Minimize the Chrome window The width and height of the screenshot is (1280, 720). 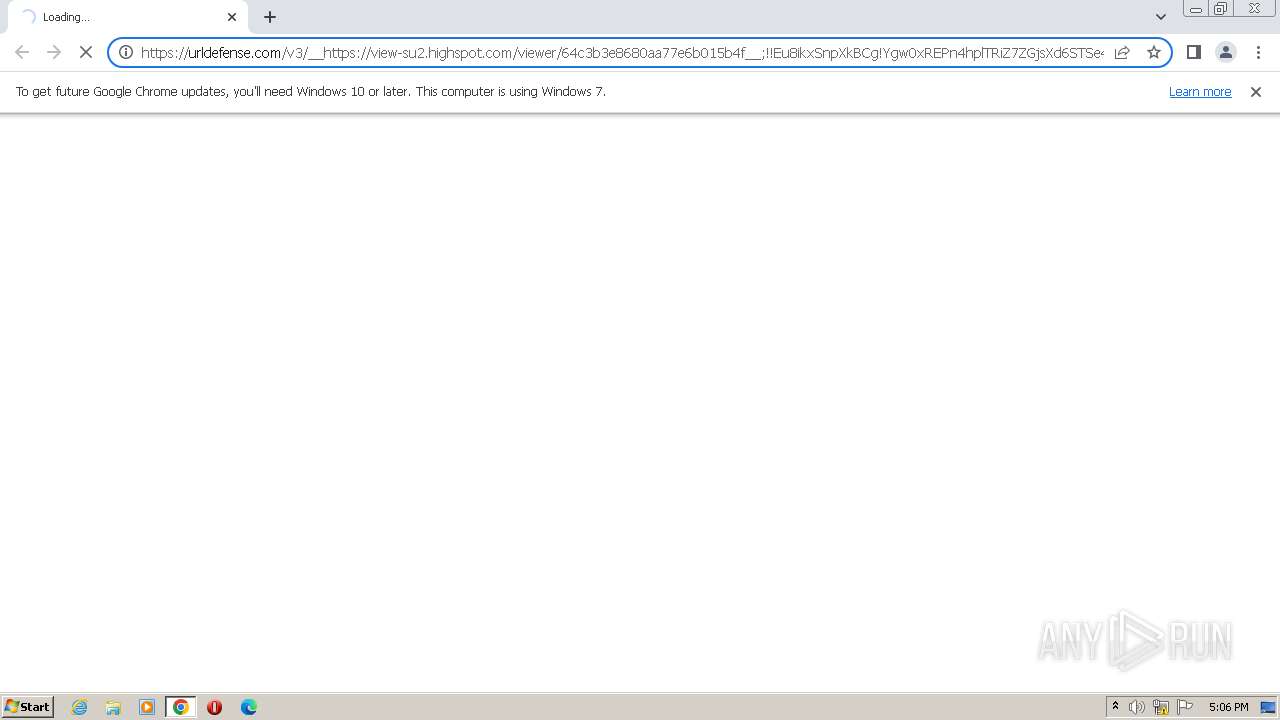point(1195,9)
